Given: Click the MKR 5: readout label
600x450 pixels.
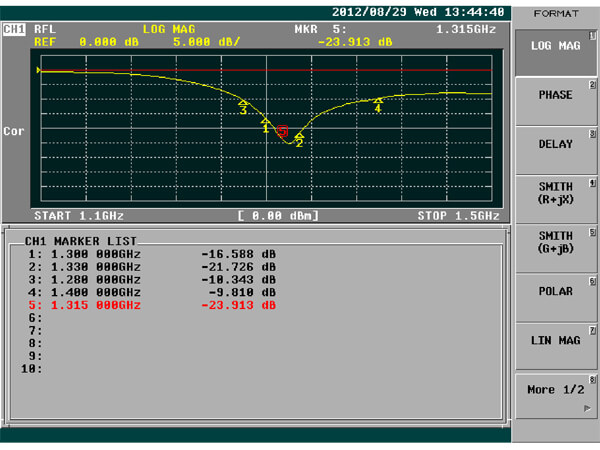Looking at the screenshot, I should [321, 29].
